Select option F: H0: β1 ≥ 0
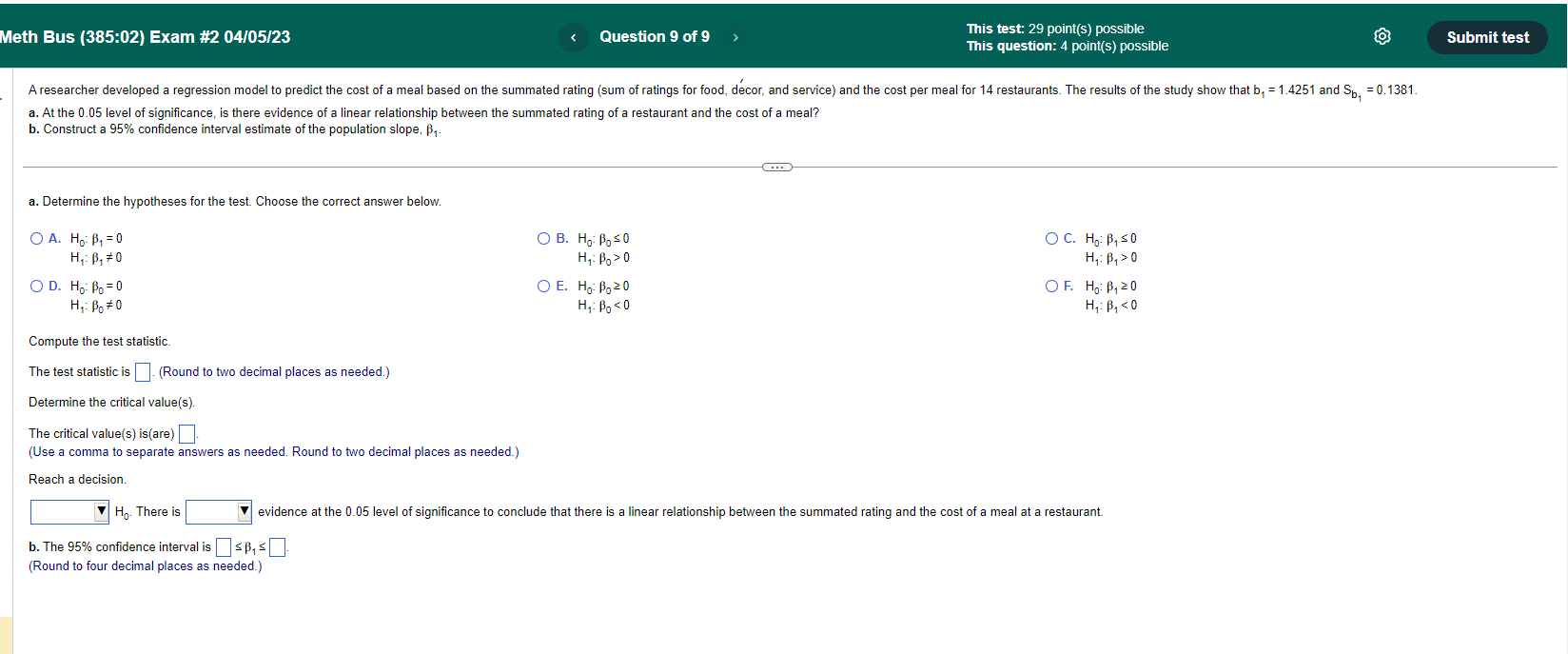This screenshot has width=1568, height=654. (x=1052, y=287)
